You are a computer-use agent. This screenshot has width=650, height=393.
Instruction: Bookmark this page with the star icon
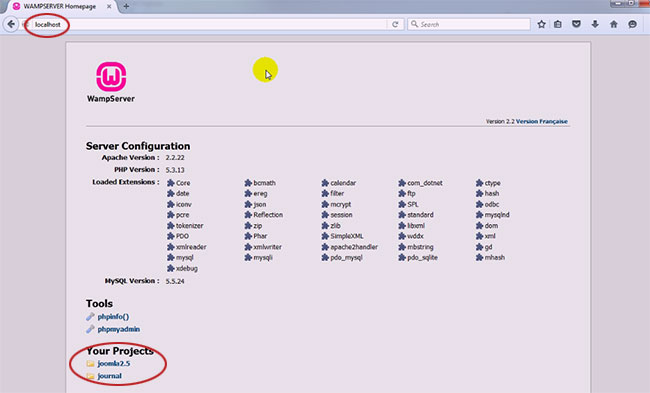[x=541, y=24]
